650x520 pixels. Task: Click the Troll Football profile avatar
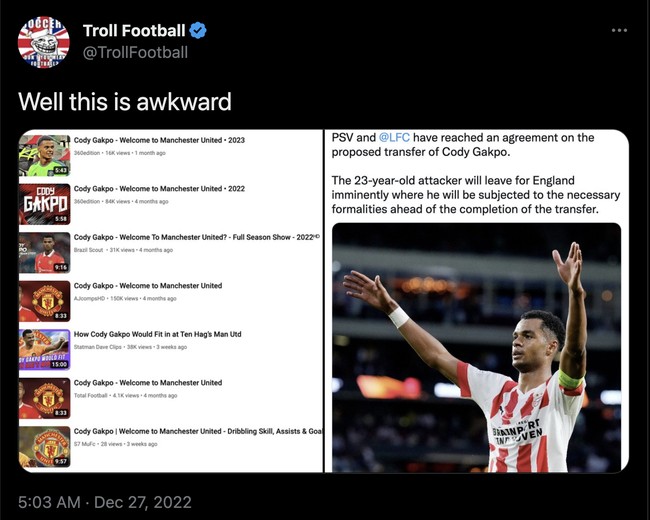pyautogui.click(x=44, y=42)
